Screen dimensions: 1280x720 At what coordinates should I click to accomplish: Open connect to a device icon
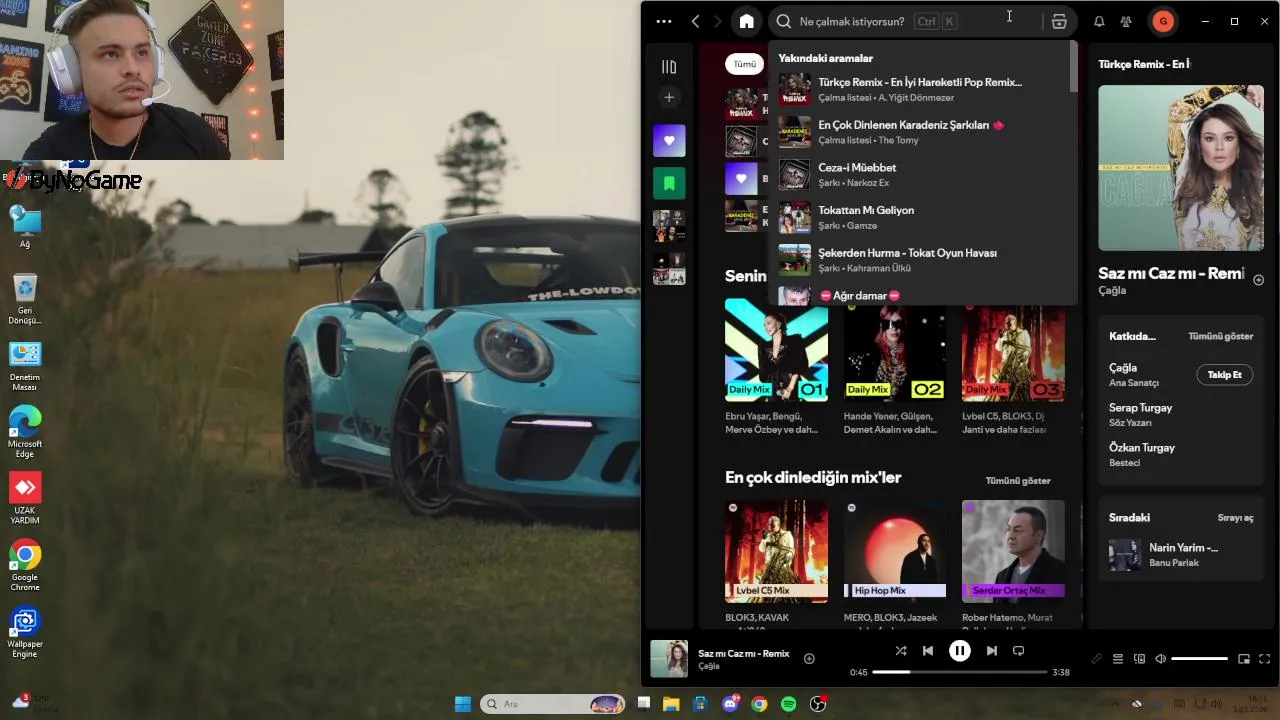[x=1139, y=659]
